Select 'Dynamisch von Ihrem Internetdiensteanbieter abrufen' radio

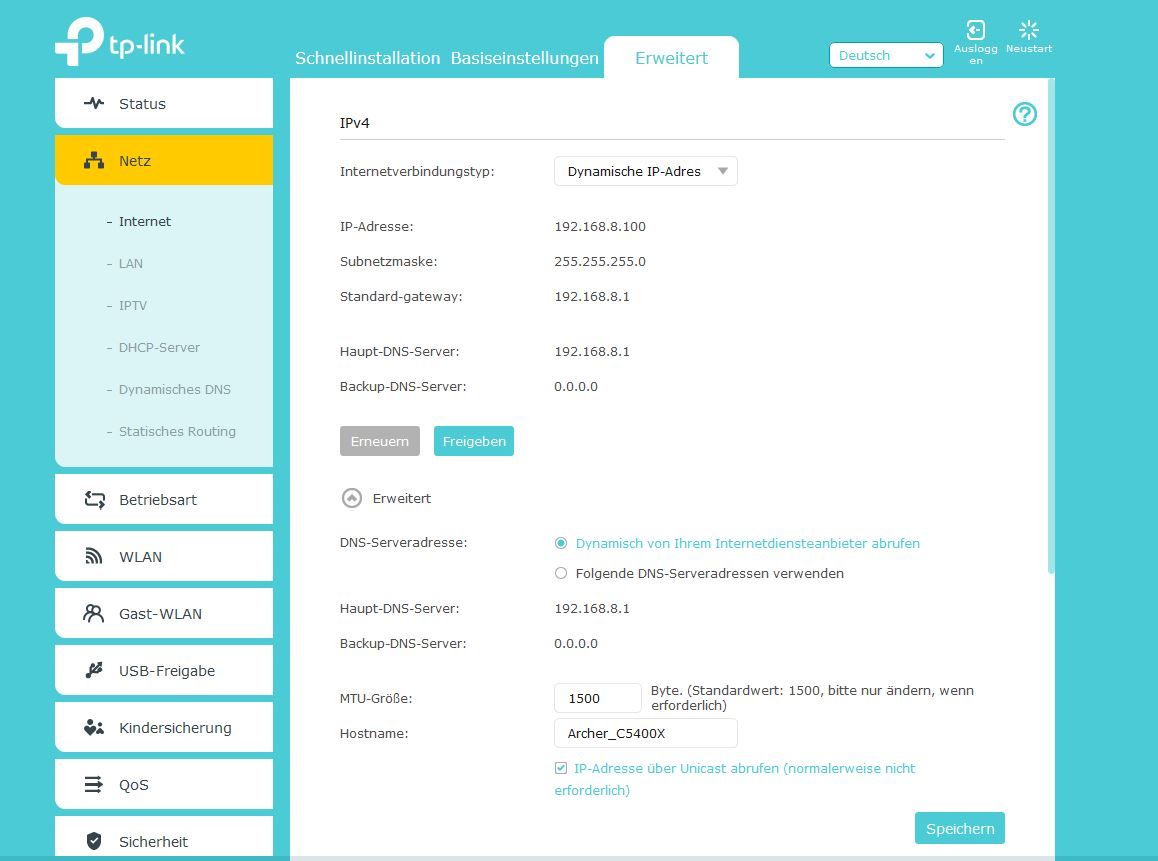(561, 544)
